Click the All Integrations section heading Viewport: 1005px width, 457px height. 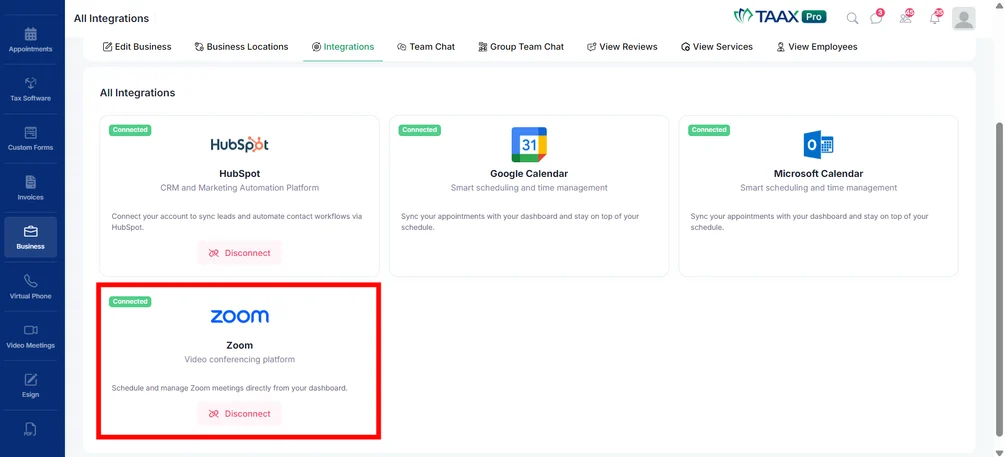pyautogui.click(x=137, y=93)
